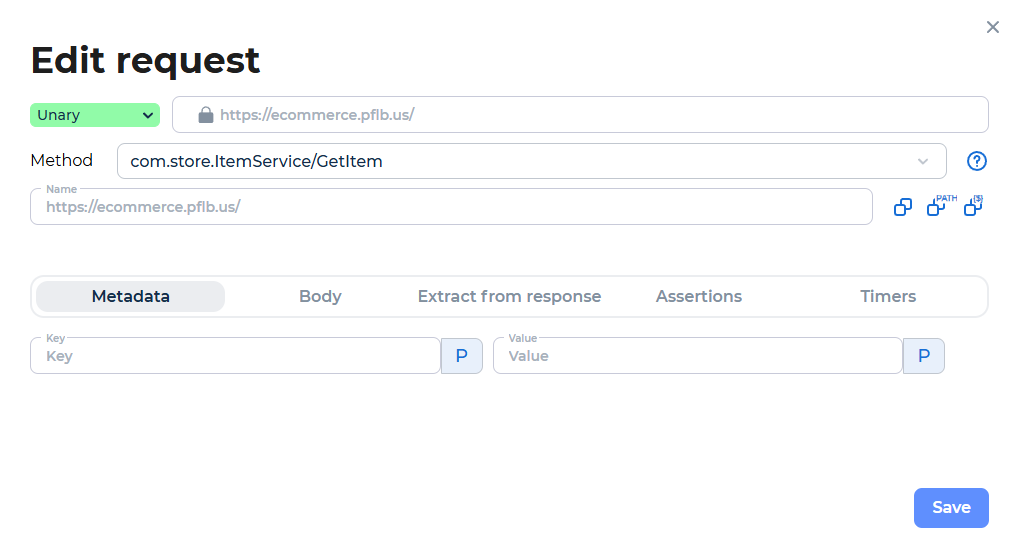Viewport: 1019px width, 556px height.
Task: Open the help question mark icon
Action: tap(977, 161)
